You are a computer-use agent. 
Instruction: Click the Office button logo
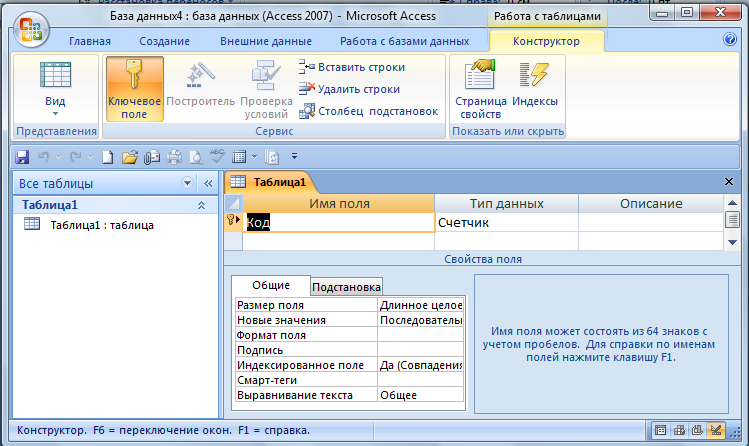pyautogui.click(x=31, y=30)
